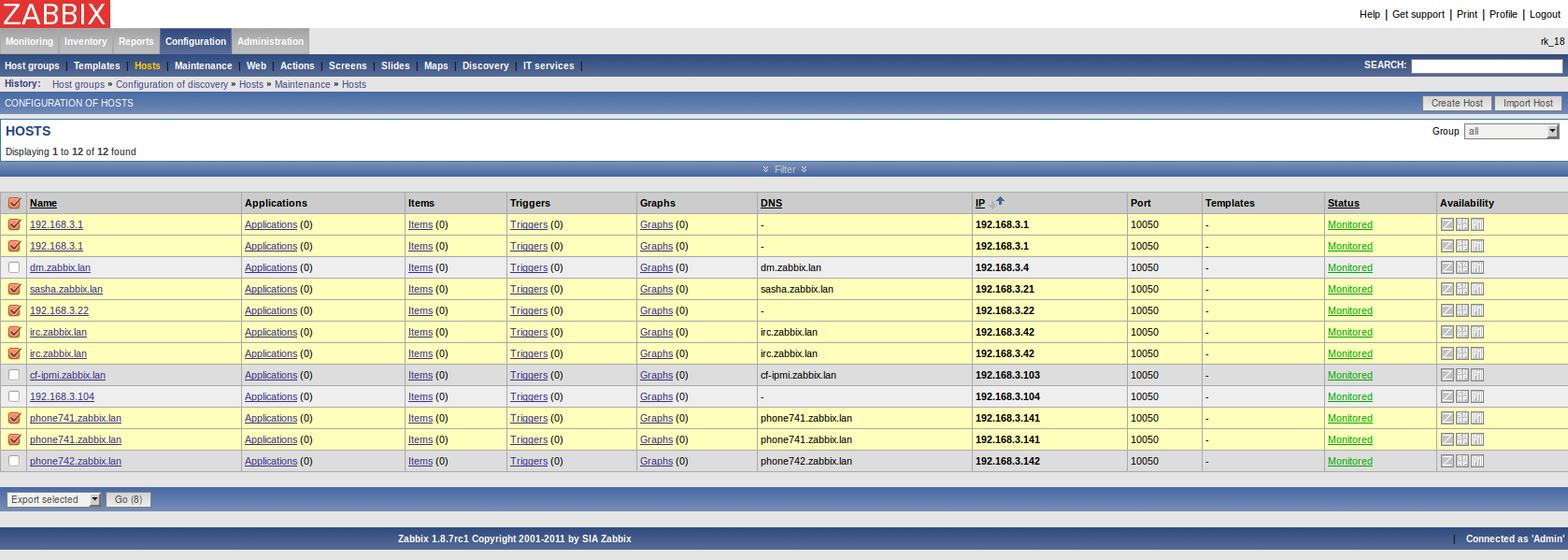This screenshot has width=1568, height=560.
Task: Open the Monitoring menu
Action: click(29, 41)
